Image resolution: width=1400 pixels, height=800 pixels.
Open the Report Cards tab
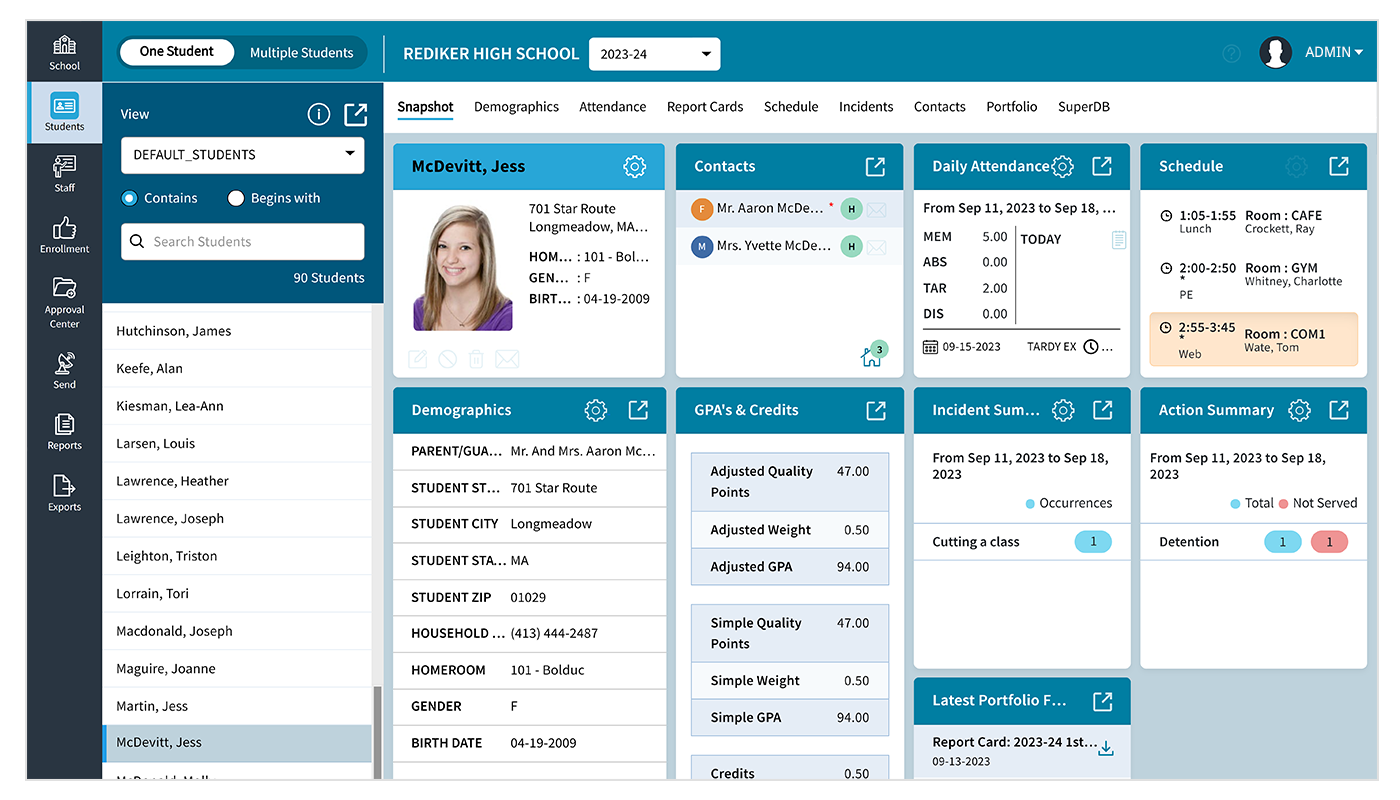point(704,106)
